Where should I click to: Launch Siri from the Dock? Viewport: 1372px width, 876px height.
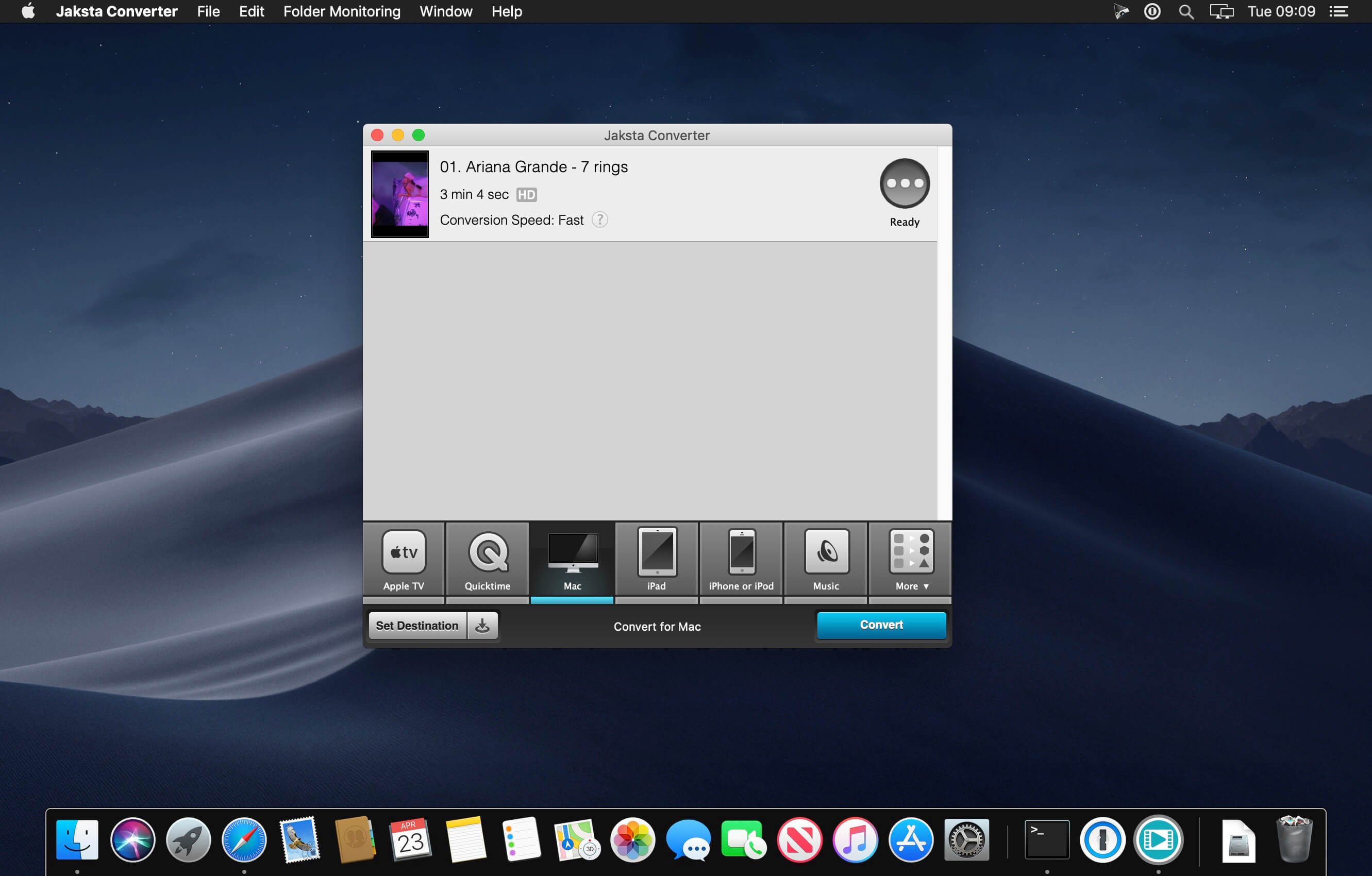pos(133,839)
